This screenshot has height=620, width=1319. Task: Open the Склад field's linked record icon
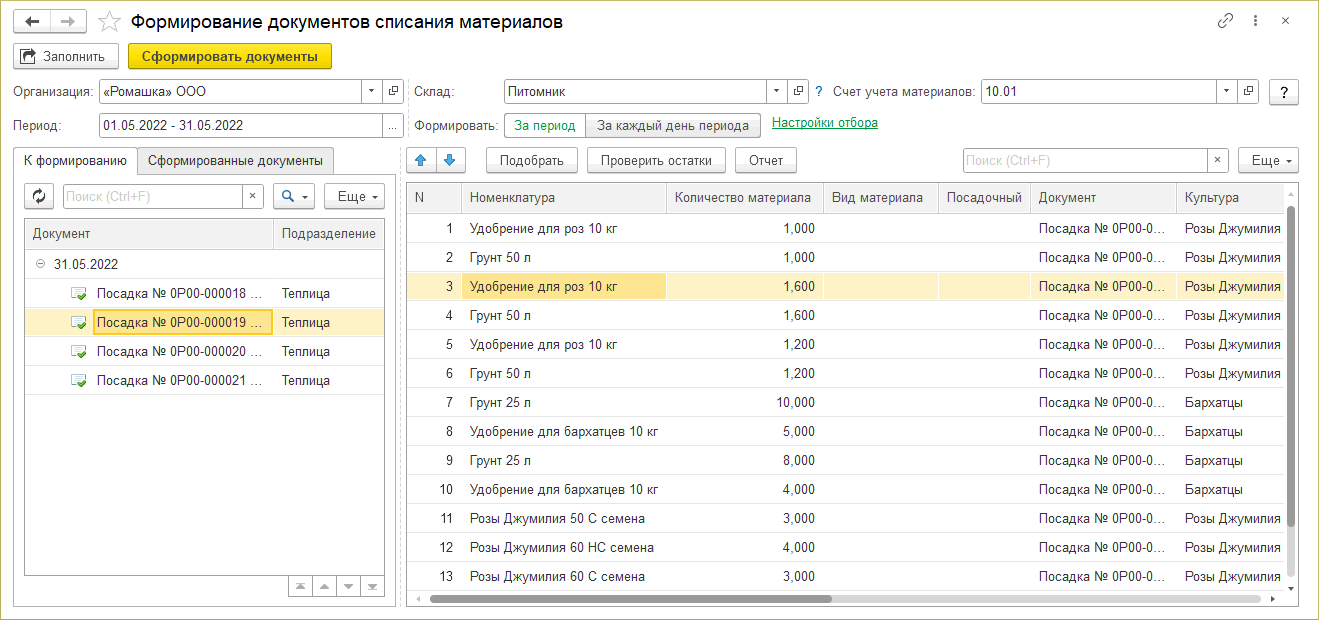pos(797,91)
